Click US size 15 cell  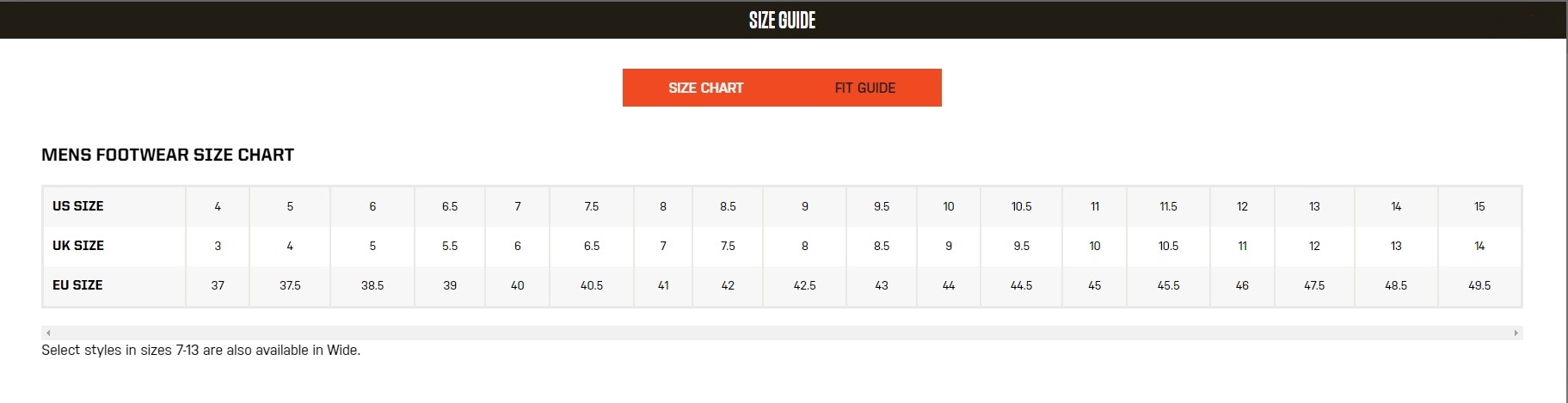coord(1479,206)
